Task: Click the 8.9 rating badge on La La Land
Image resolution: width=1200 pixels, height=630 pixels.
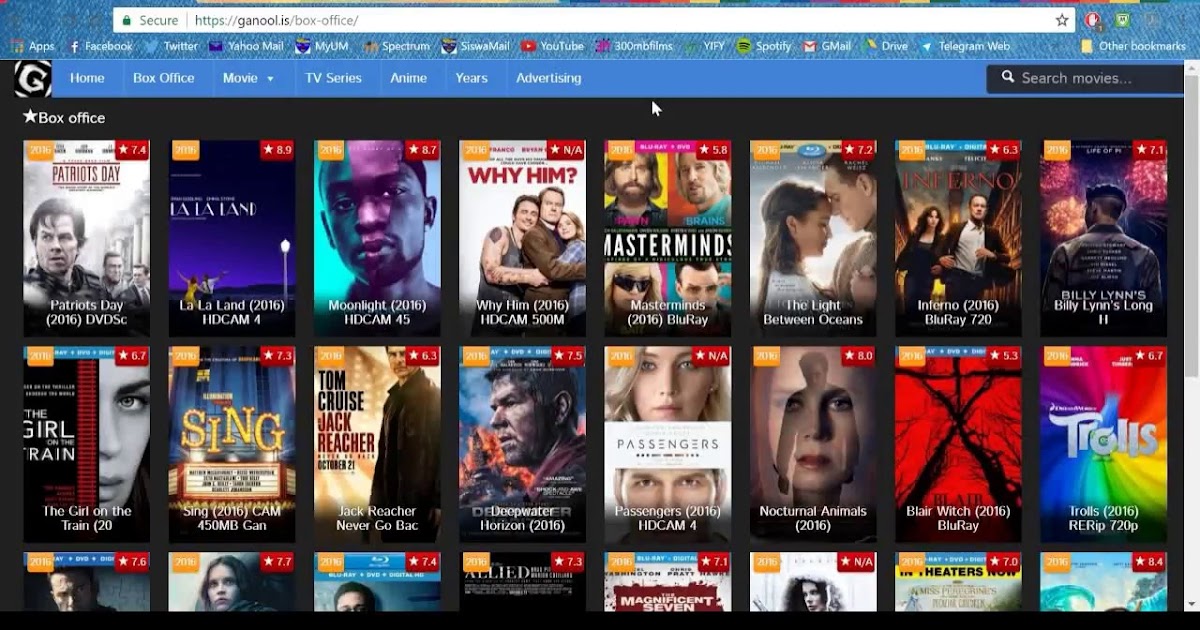Action: coord(277,150)
